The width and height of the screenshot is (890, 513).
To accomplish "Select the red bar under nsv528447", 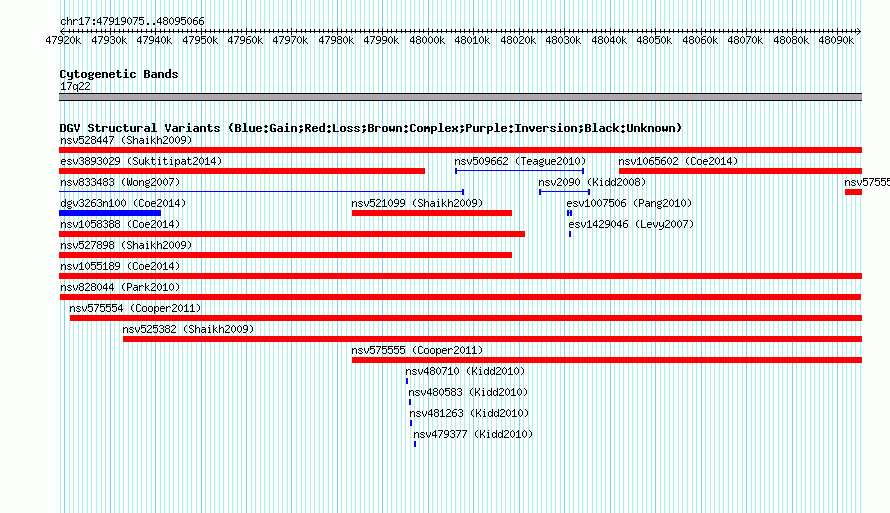I will 460,150.
